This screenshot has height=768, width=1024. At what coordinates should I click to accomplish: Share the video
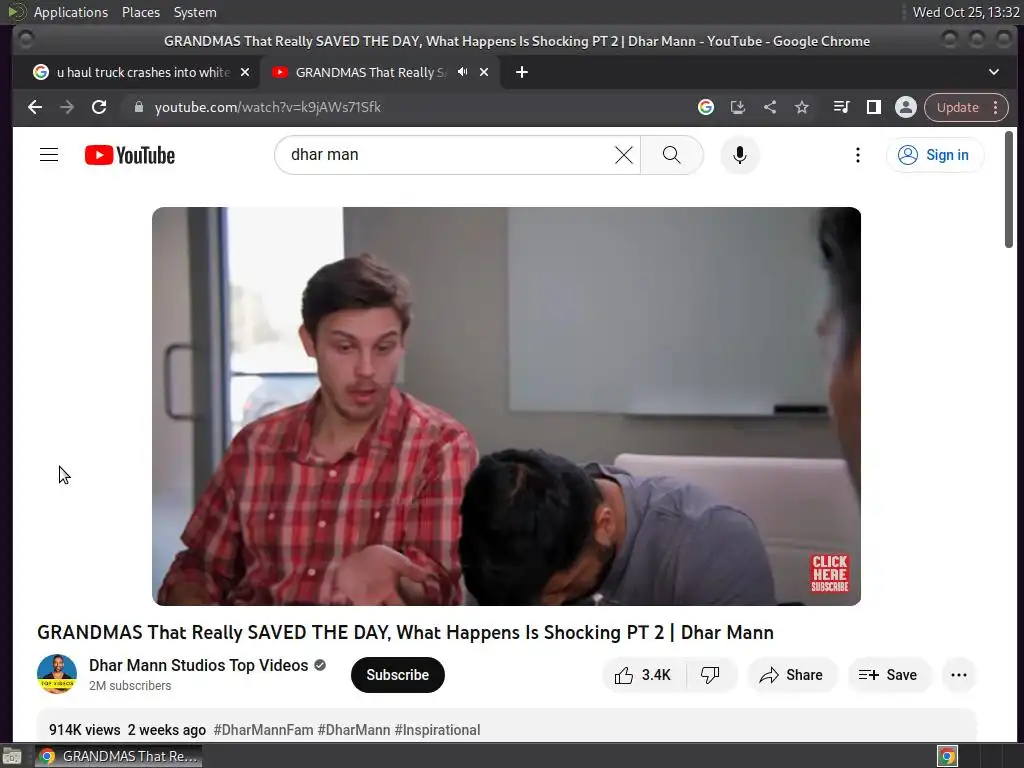click(792, 675)
